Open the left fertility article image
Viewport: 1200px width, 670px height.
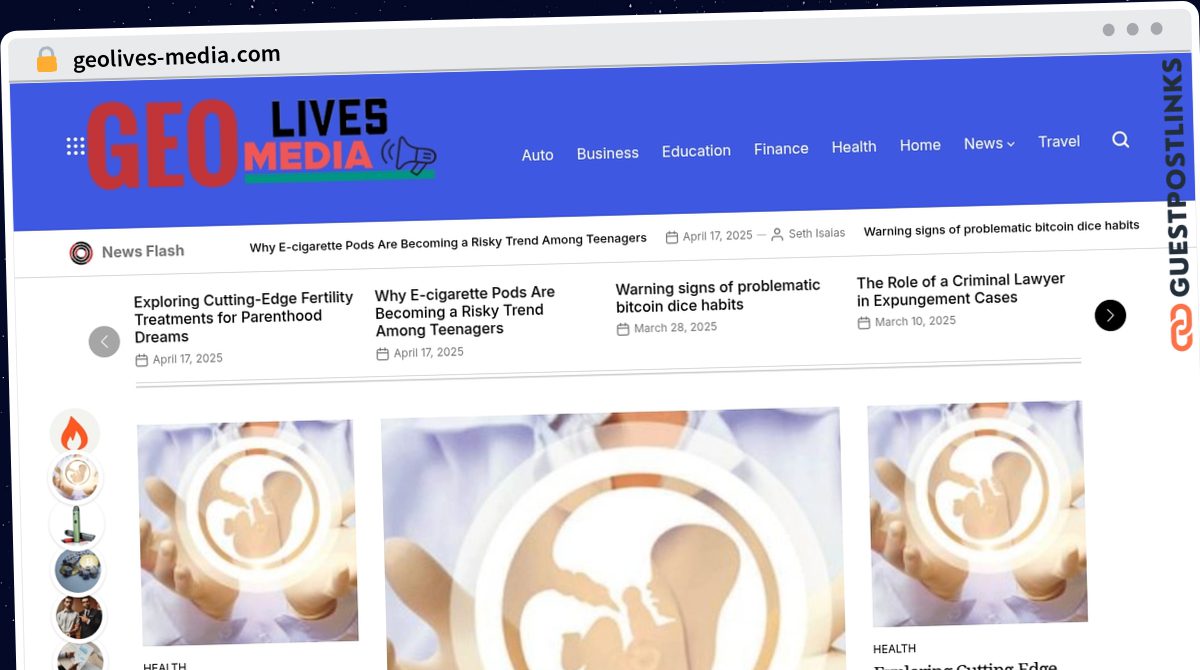click(x=248, y=531)
